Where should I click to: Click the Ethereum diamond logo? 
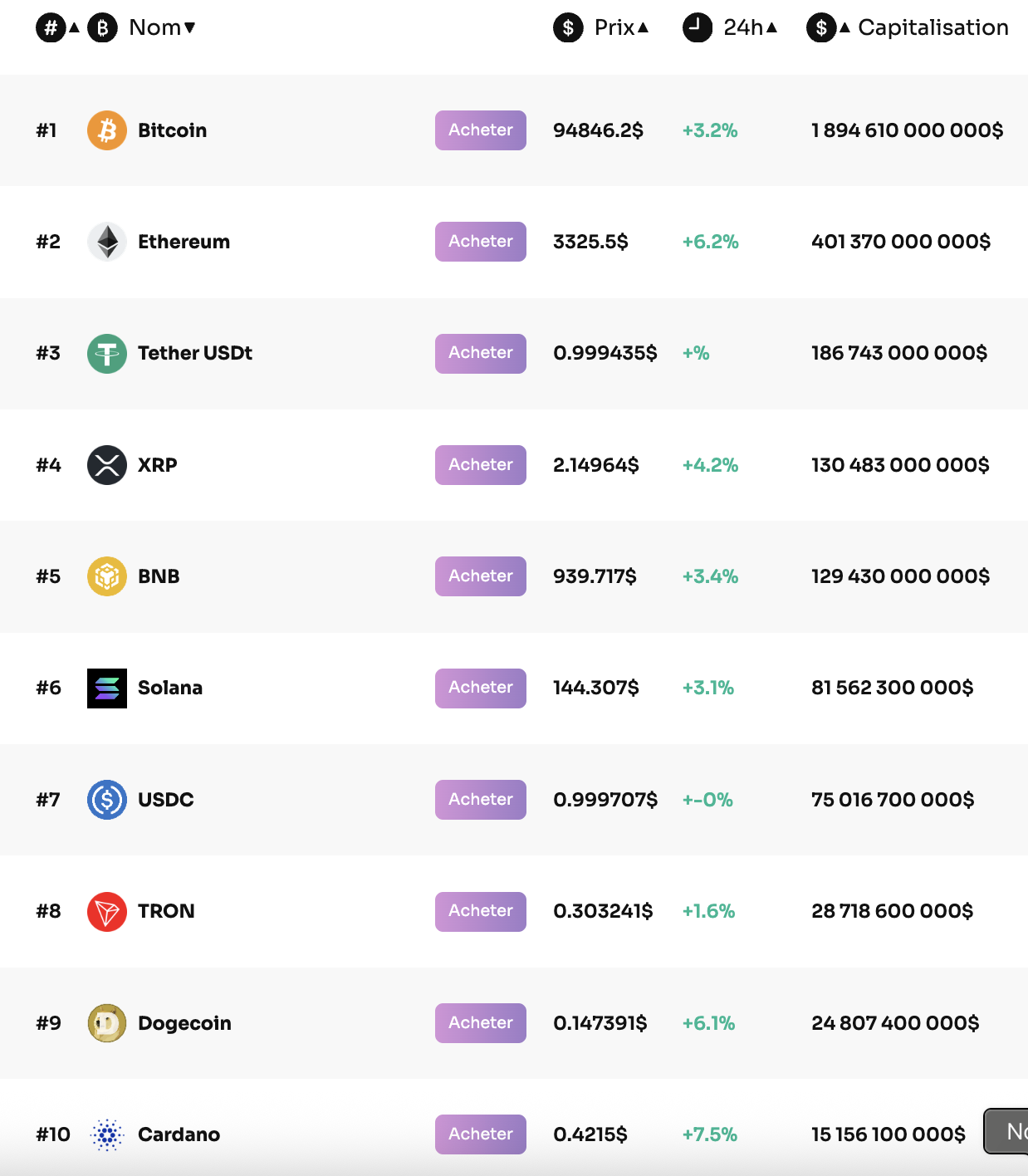pyautogui.click(x=106, y=242)
